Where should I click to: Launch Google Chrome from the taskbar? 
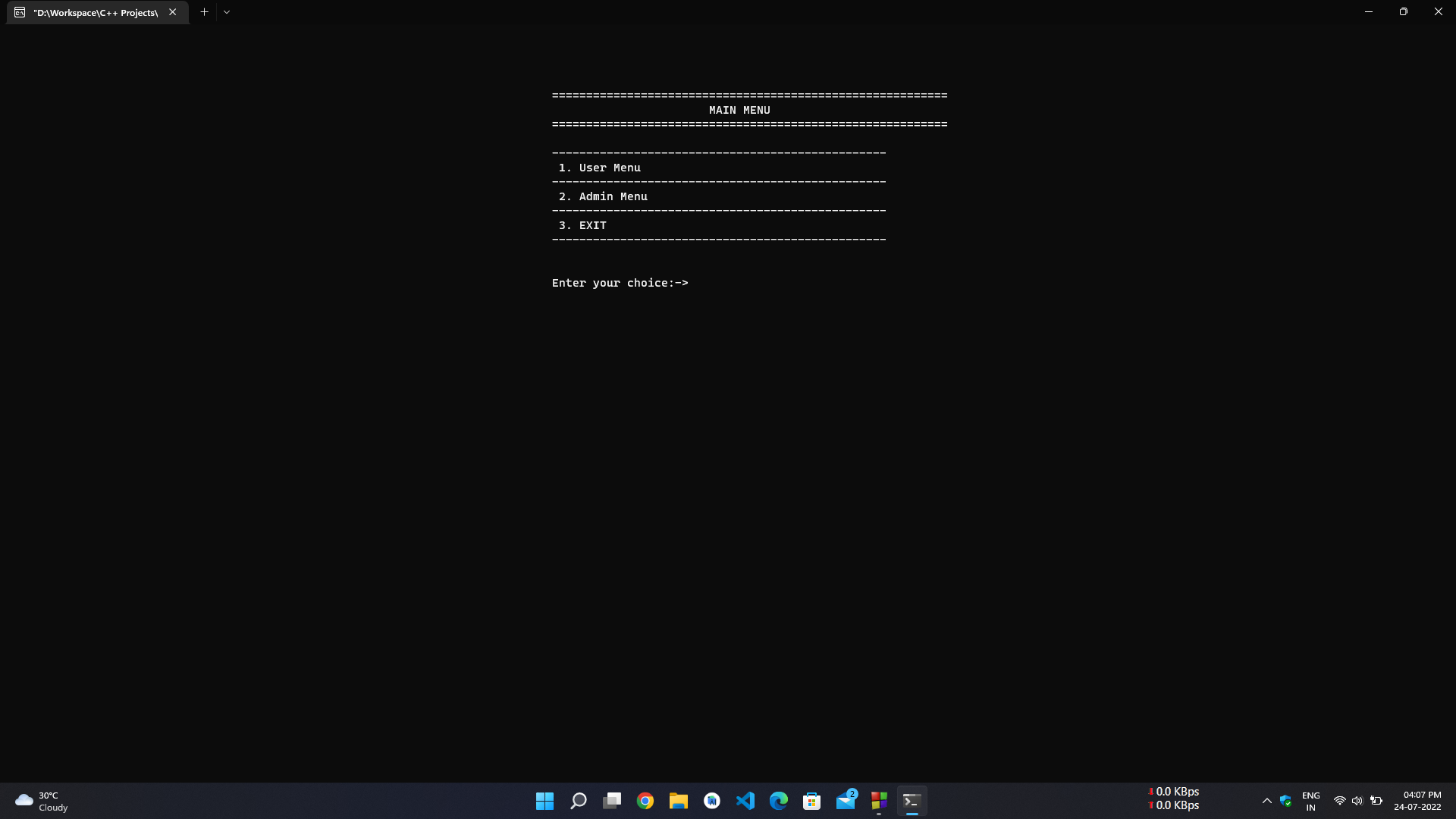[645, 801]
